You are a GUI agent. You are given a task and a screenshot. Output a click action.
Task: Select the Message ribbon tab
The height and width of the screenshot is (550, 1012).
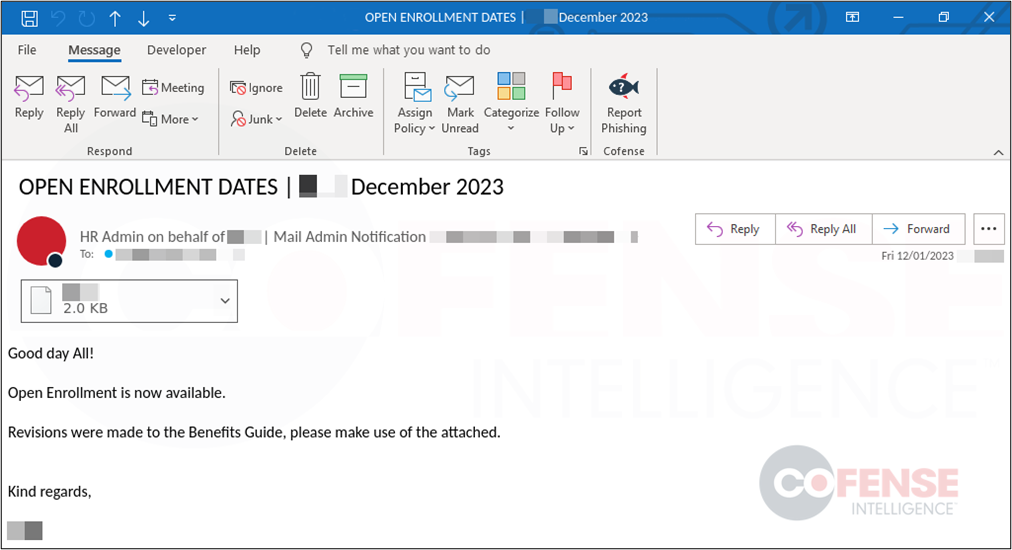(94, 50)
